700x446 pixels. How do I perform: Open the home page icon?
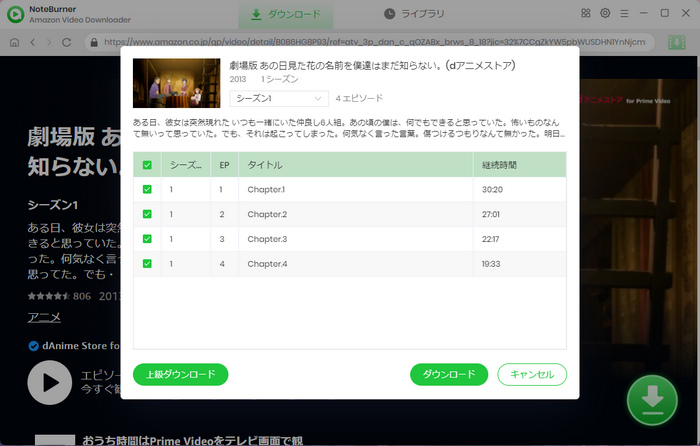[x=14, y=42]
